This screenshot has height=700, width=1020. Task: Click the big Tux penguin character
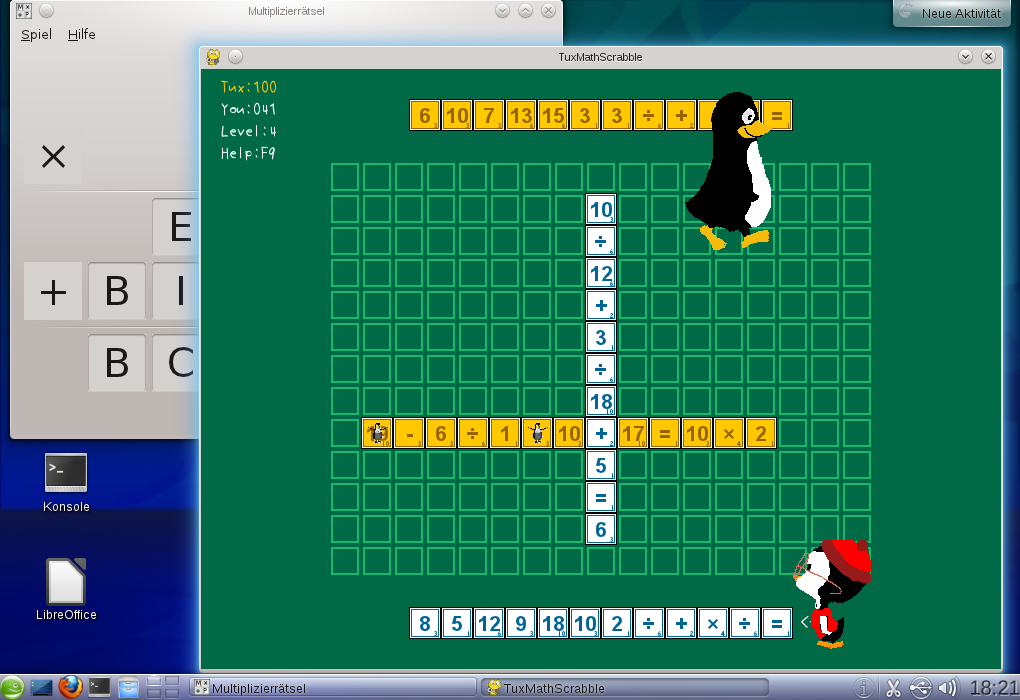[730, 170]
